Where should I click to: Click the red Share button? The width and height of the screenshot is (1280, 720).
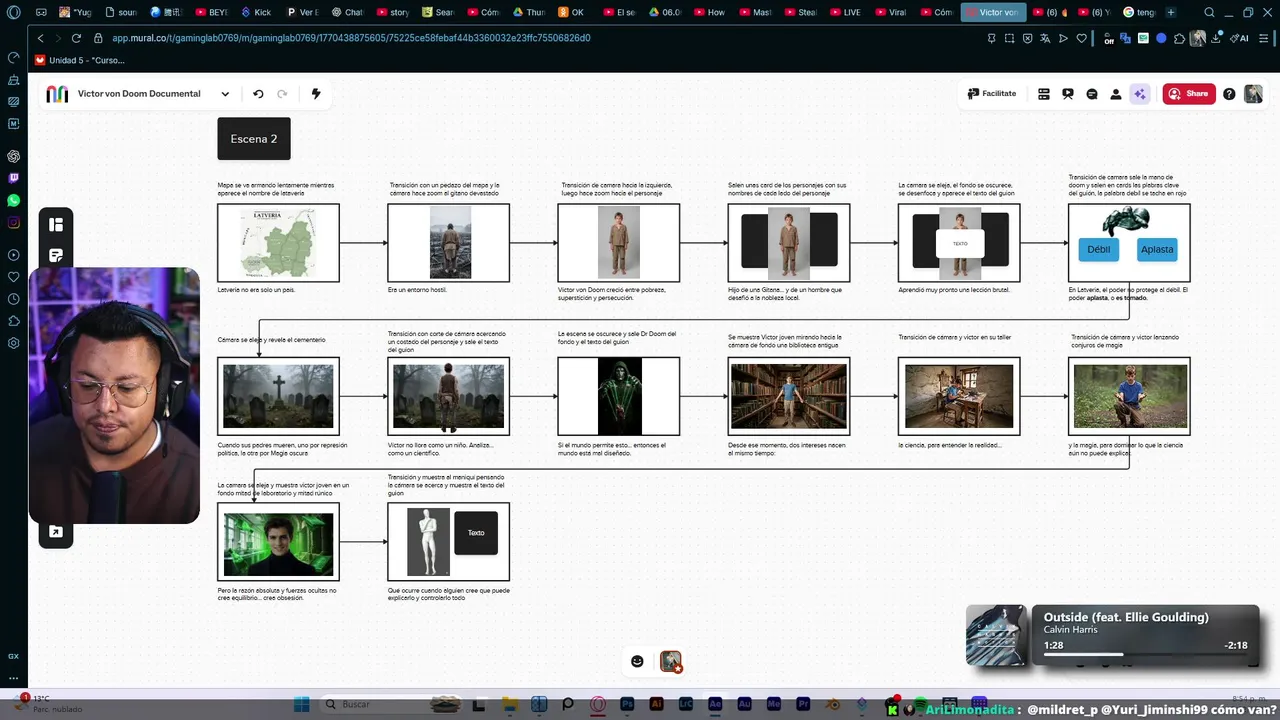pos(1188,94)
